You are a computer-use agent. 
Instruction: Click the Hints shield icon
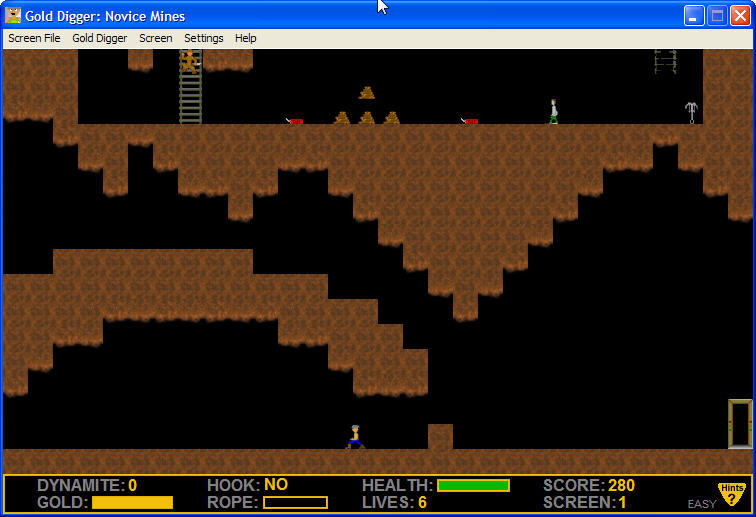(x=732, y=493)
